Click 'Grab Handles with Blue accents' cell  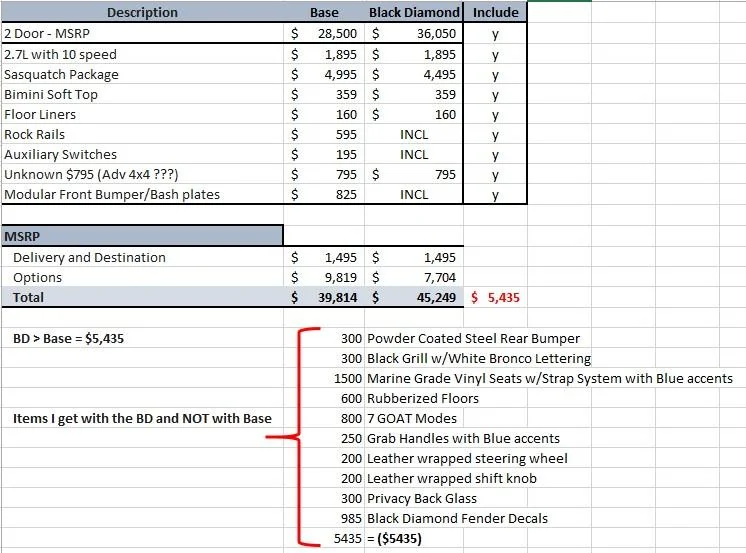point(463,438)
